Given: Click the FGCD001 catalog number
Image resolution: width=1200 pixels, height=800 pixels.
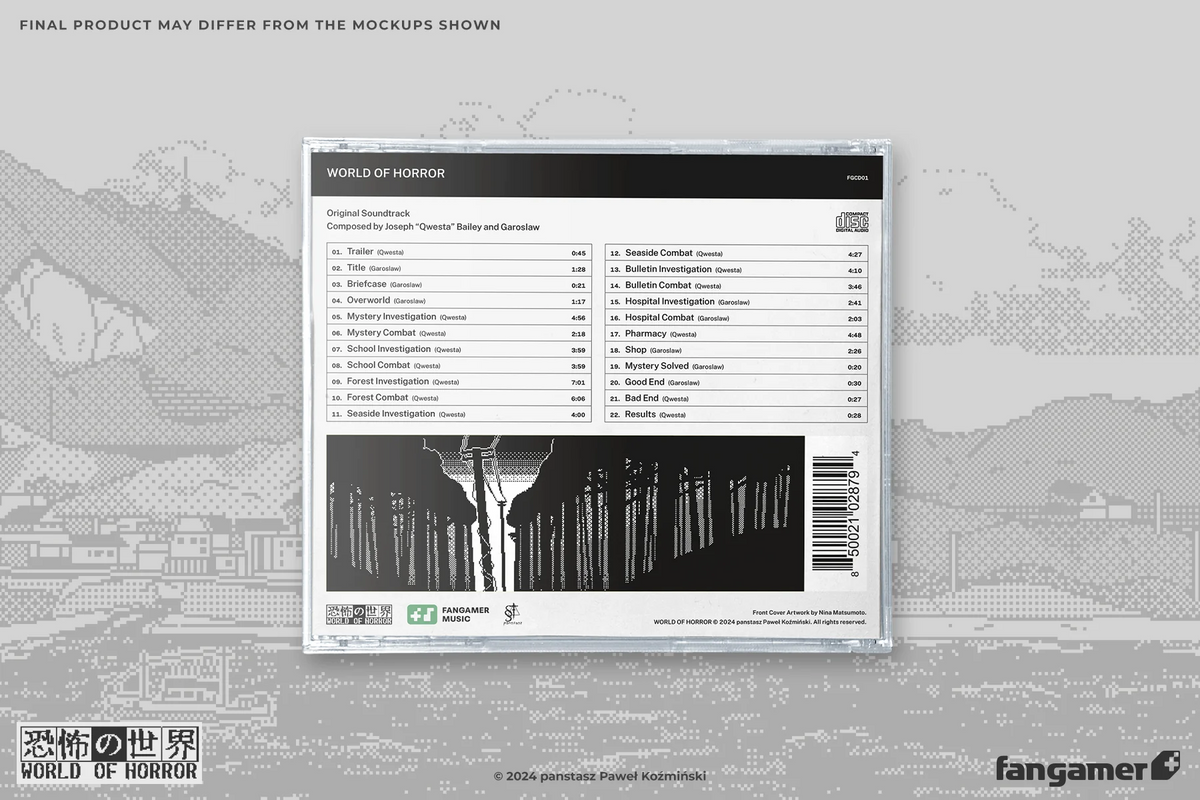Looking at the screenshot, I should [x=857, y=177].
